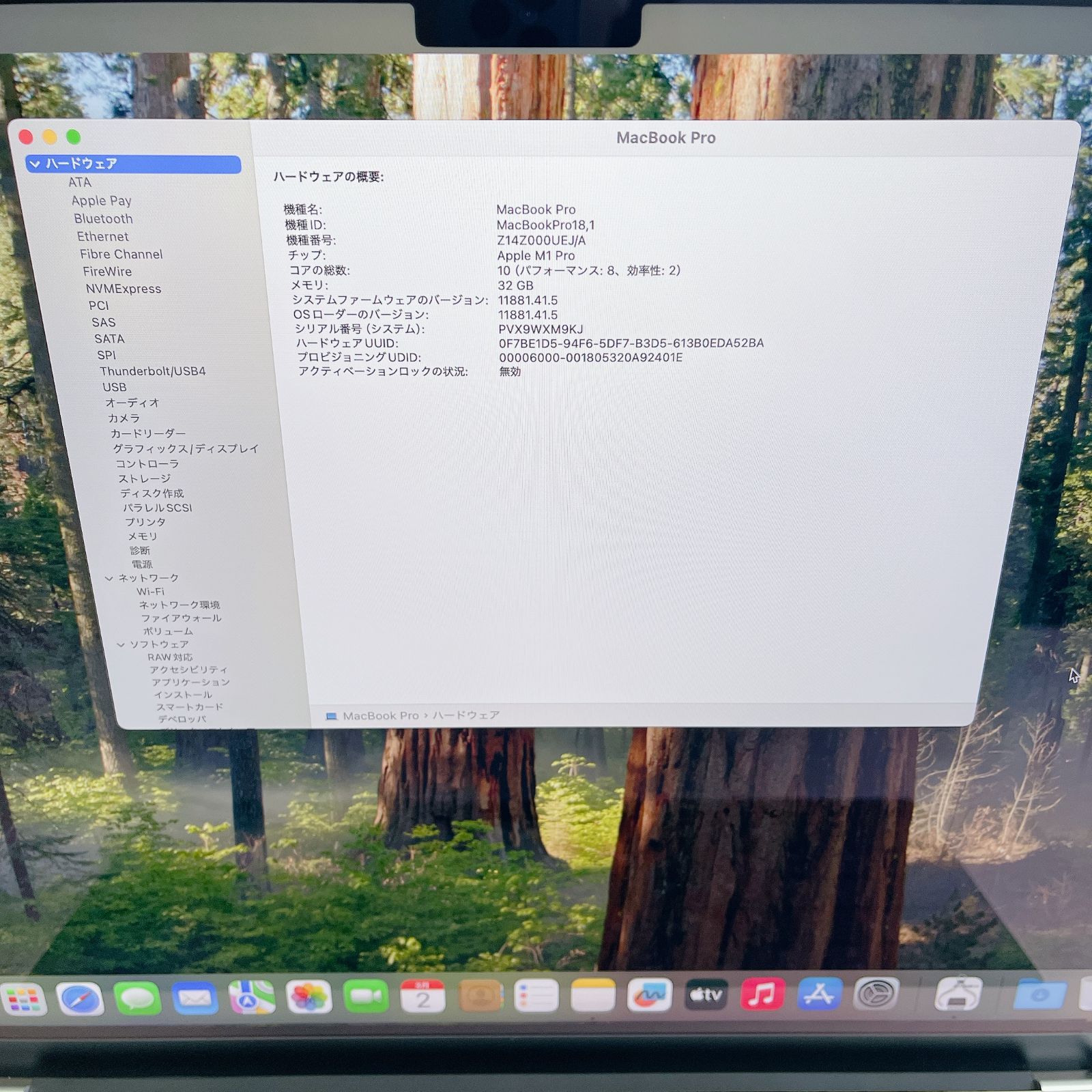This screenshot has width=1092, height=1092.
Task: Open the Messages app in Dock
Action: pyautogui.click(x=137, y=999)
